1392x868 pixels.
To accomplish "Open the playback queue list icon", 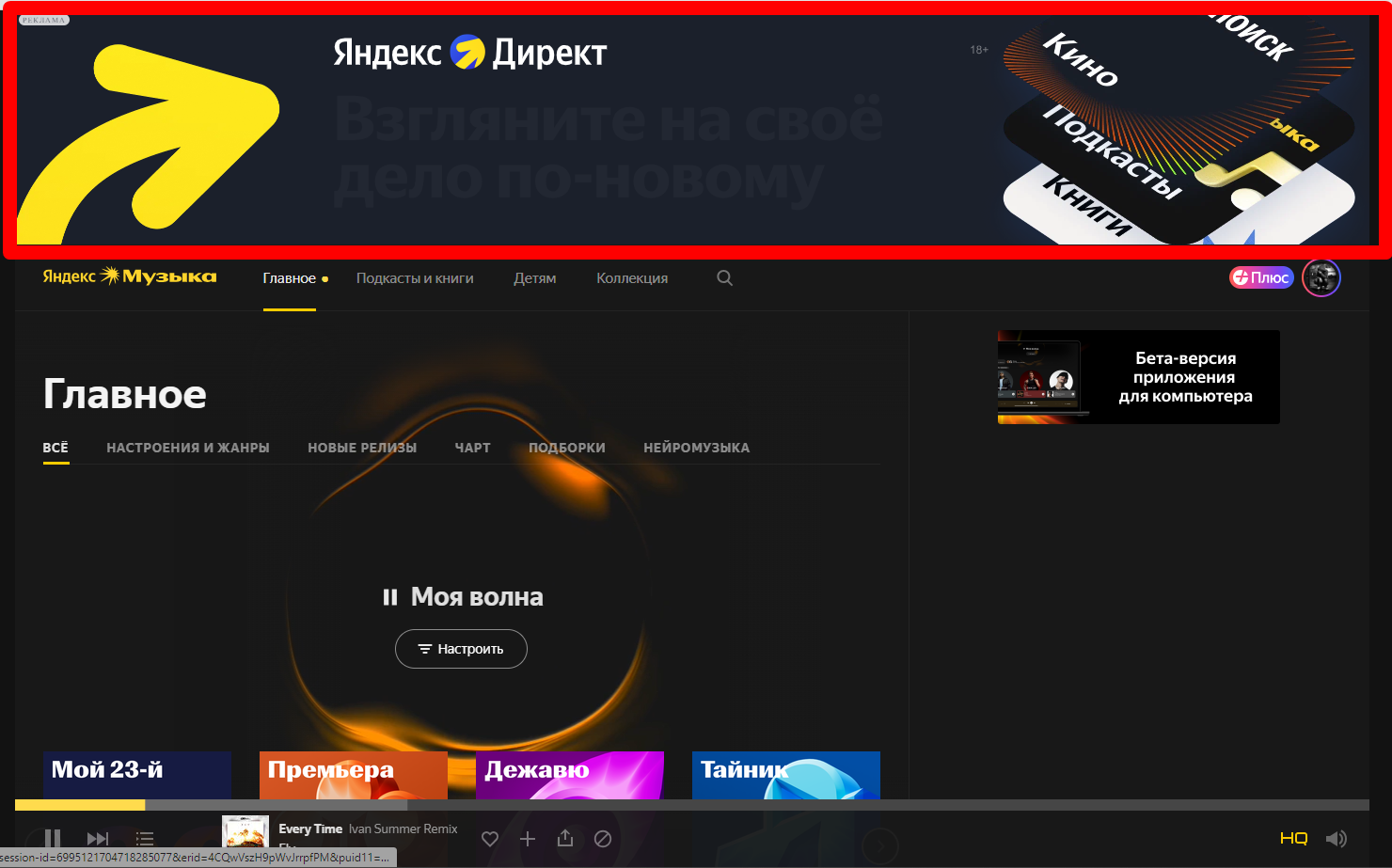I will point(145,838).
